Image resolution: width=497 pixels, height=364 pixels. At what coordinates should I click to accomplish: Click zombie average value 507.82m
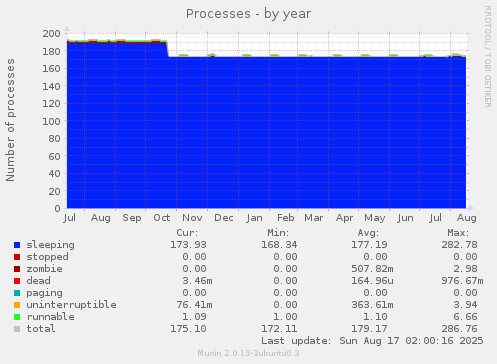tap(372, 269)
